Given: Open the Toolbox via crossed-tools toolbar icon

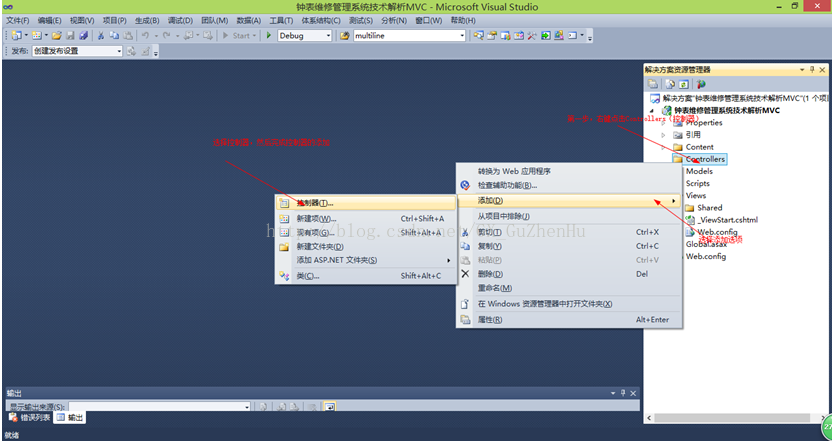Looking at the screenshot, I should [532, 36].
